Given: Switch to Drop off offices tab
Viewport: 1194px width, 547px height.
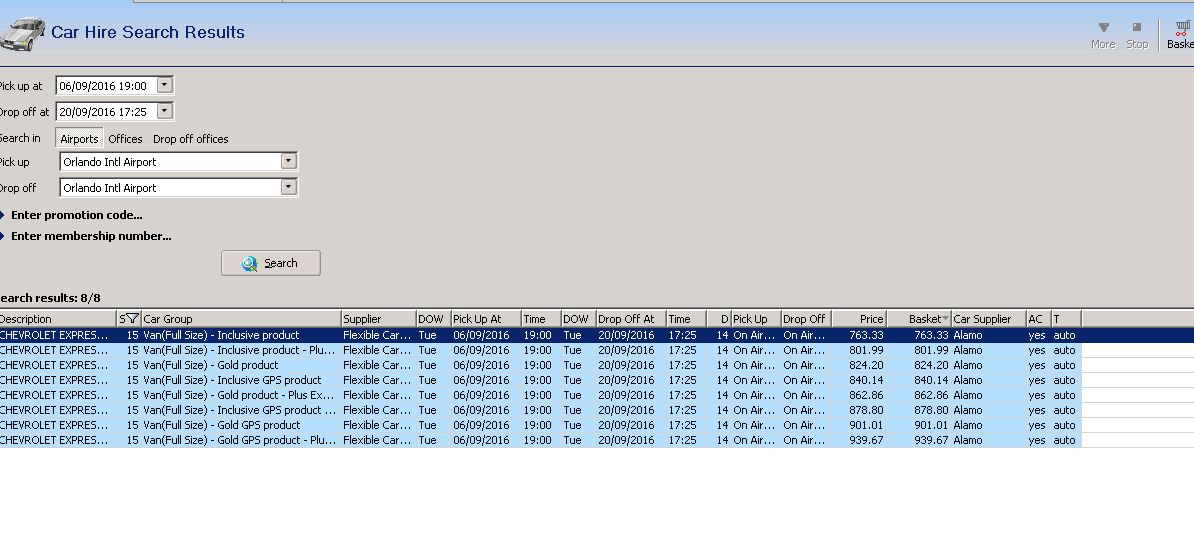Looking at the screenshot, I should click(x=190, y=139).
